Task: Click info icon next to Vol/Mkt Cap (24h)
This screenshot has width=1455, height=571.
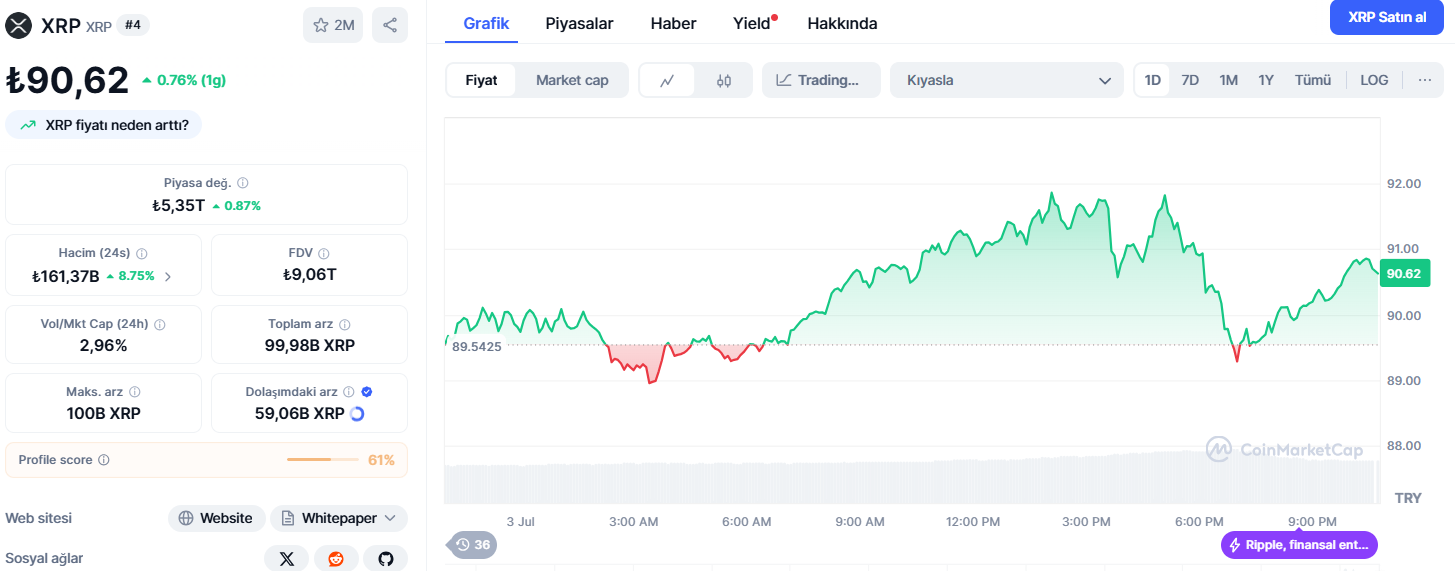Action: point(160,325)
